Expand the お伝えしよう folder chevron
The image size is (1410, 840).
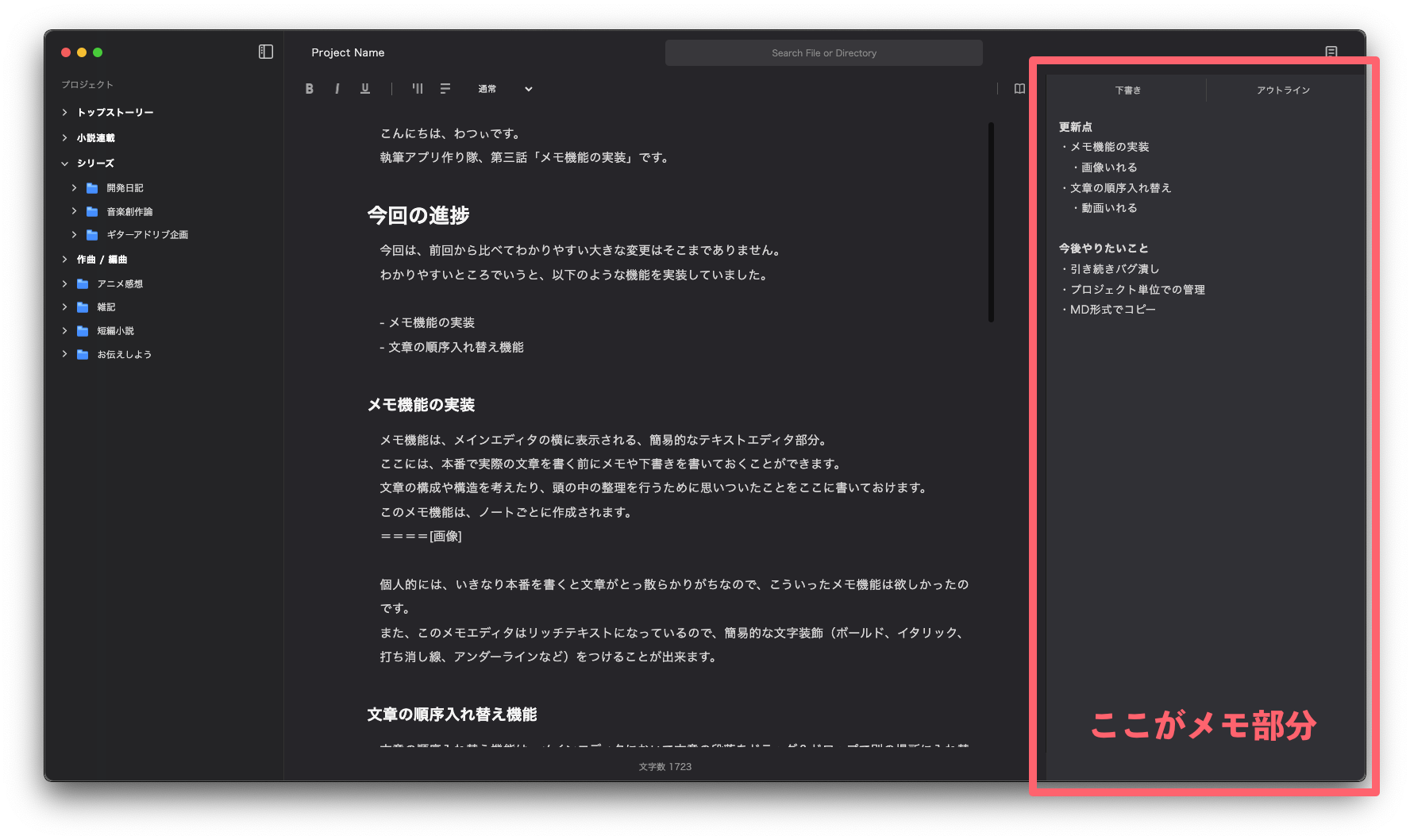coord(65,354)
